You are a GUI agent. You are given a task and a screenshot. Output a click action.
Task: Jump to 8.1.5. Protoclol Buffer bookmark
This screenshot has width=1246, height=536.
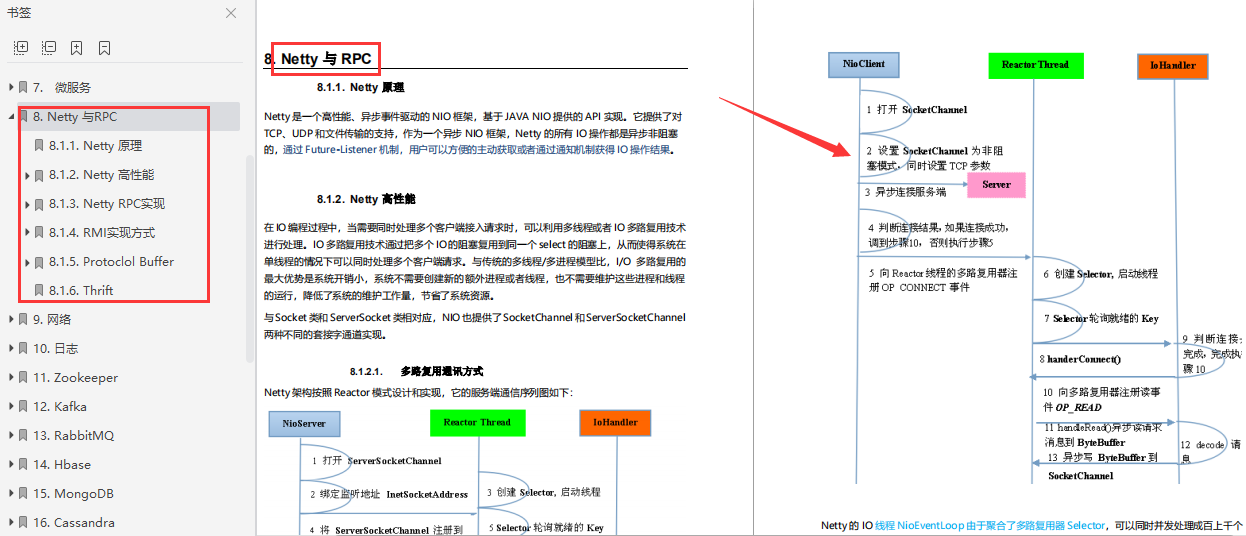tap(112, 262)
